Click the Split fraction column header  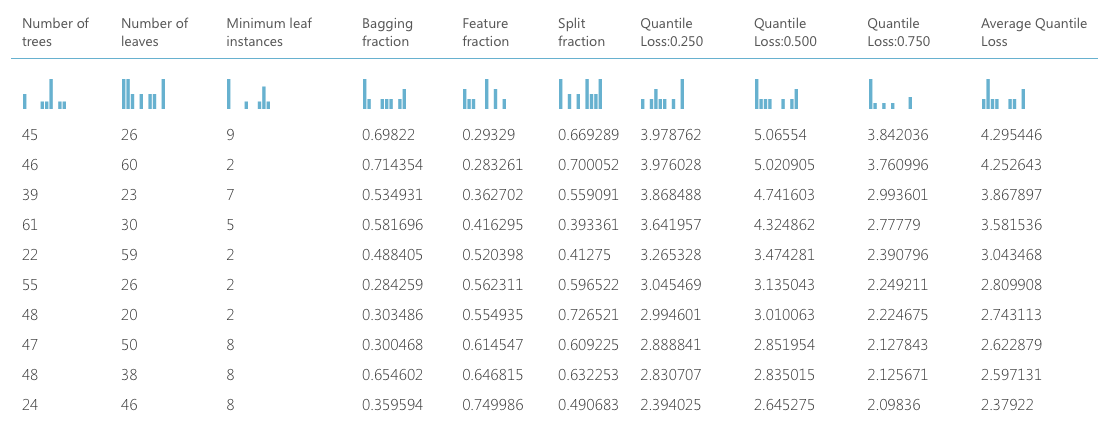point(581,32)
